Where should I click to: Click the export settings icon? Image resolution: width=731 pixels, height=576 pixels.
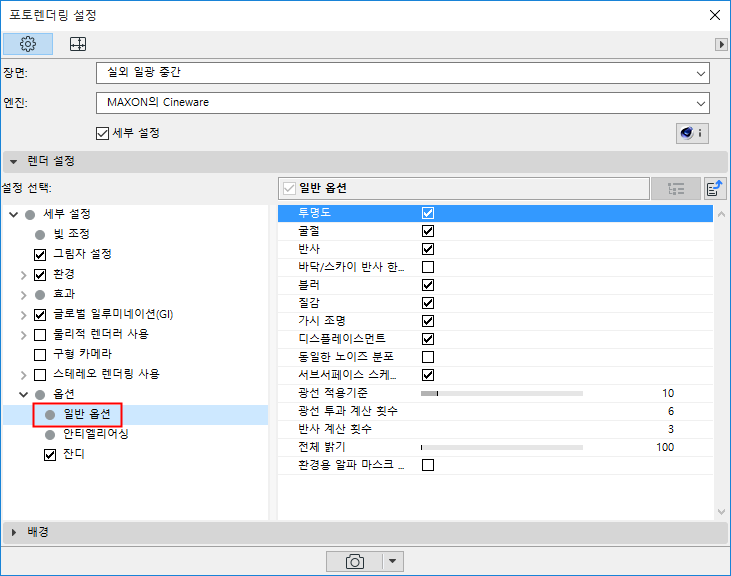tap(715, 189)
